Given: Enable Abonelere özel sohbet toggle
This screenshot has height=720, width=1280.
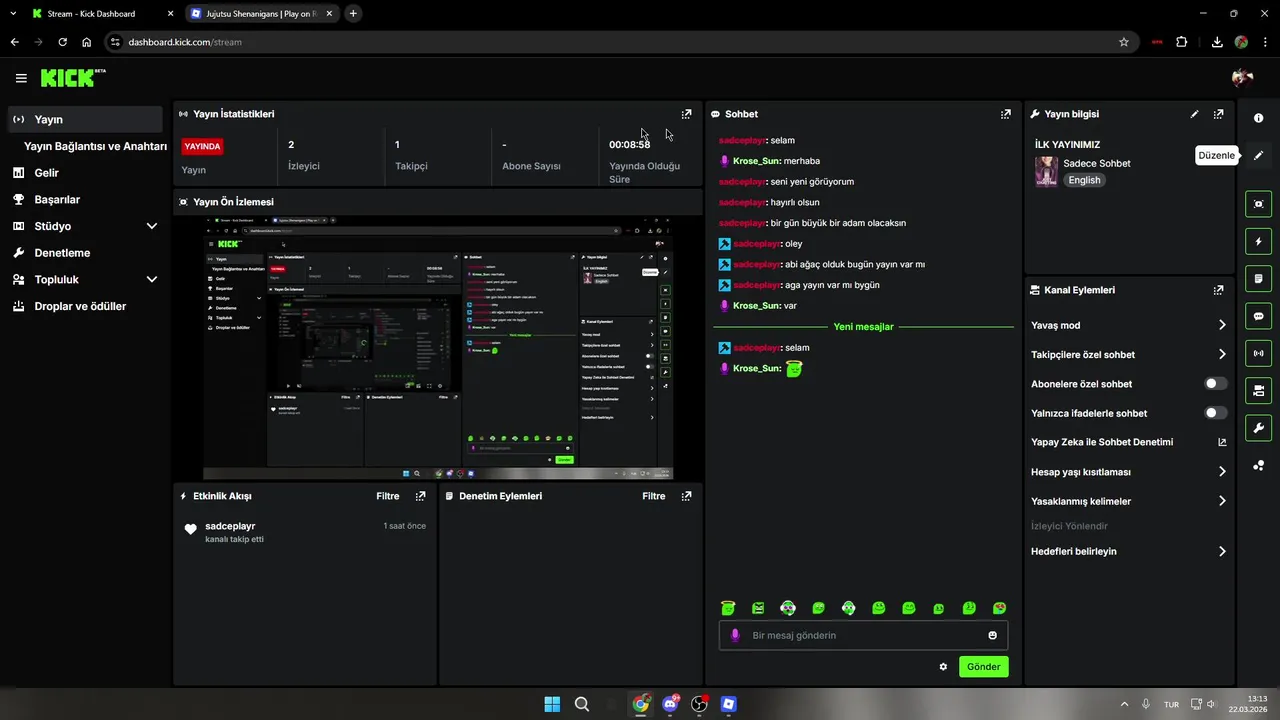Looking at the screenshot, I should [1216, 384].
